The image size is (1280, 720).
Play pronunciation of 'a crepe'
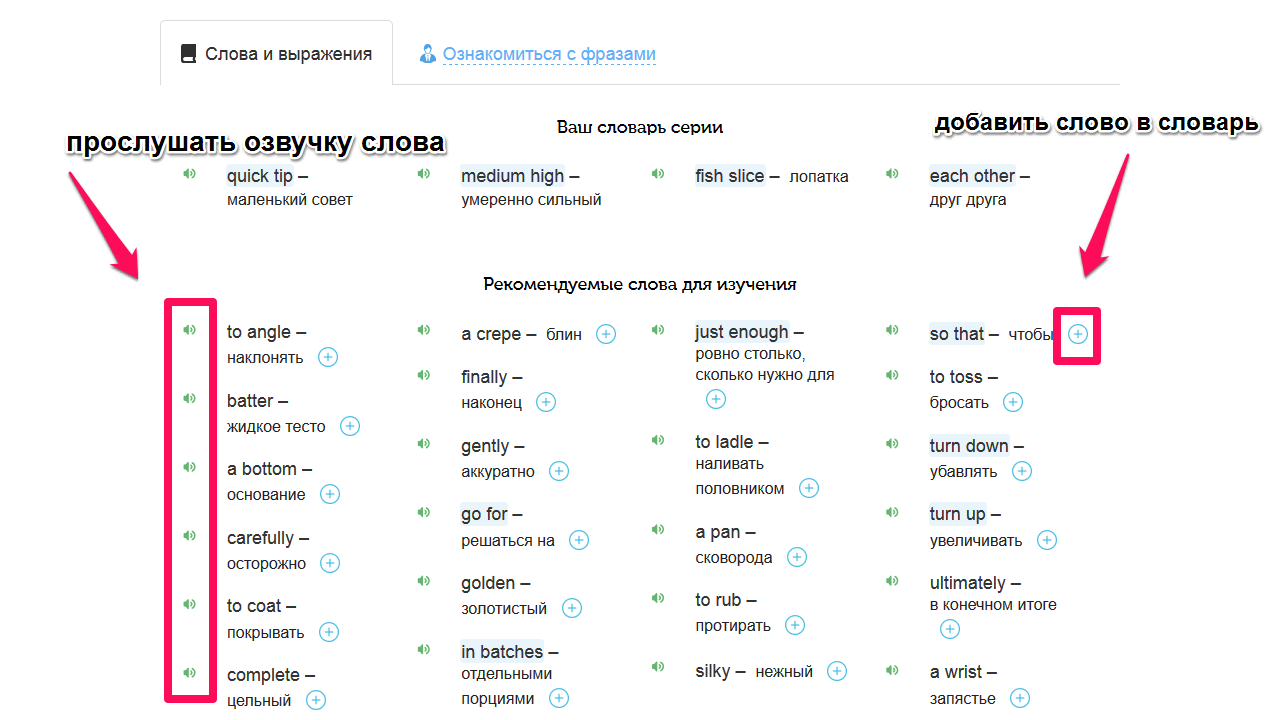click(x=424, y=330)
